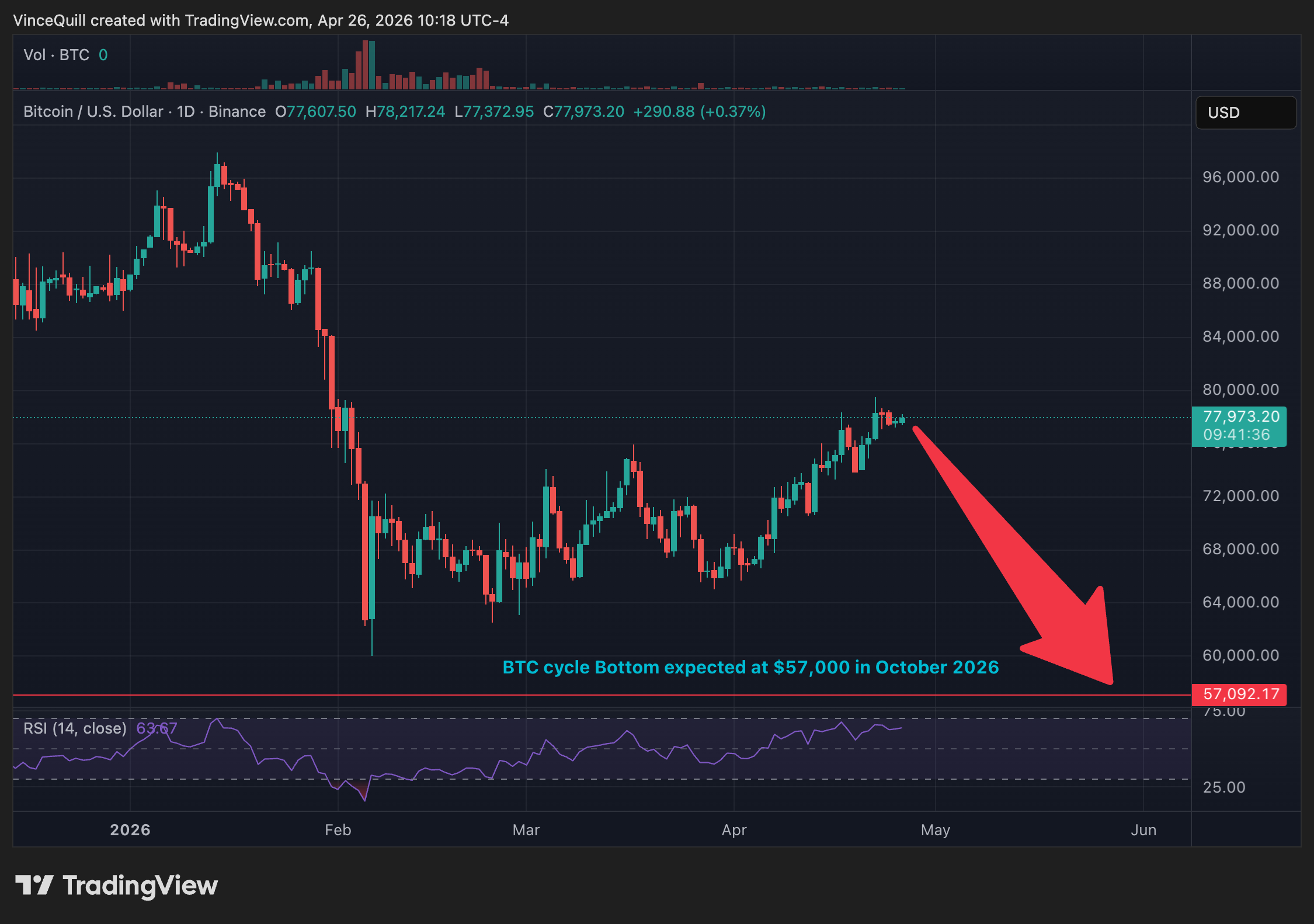This screenshot has height=924, width=1314.
Task: Change the 1D timeframe setting
Action: [186, 111]
